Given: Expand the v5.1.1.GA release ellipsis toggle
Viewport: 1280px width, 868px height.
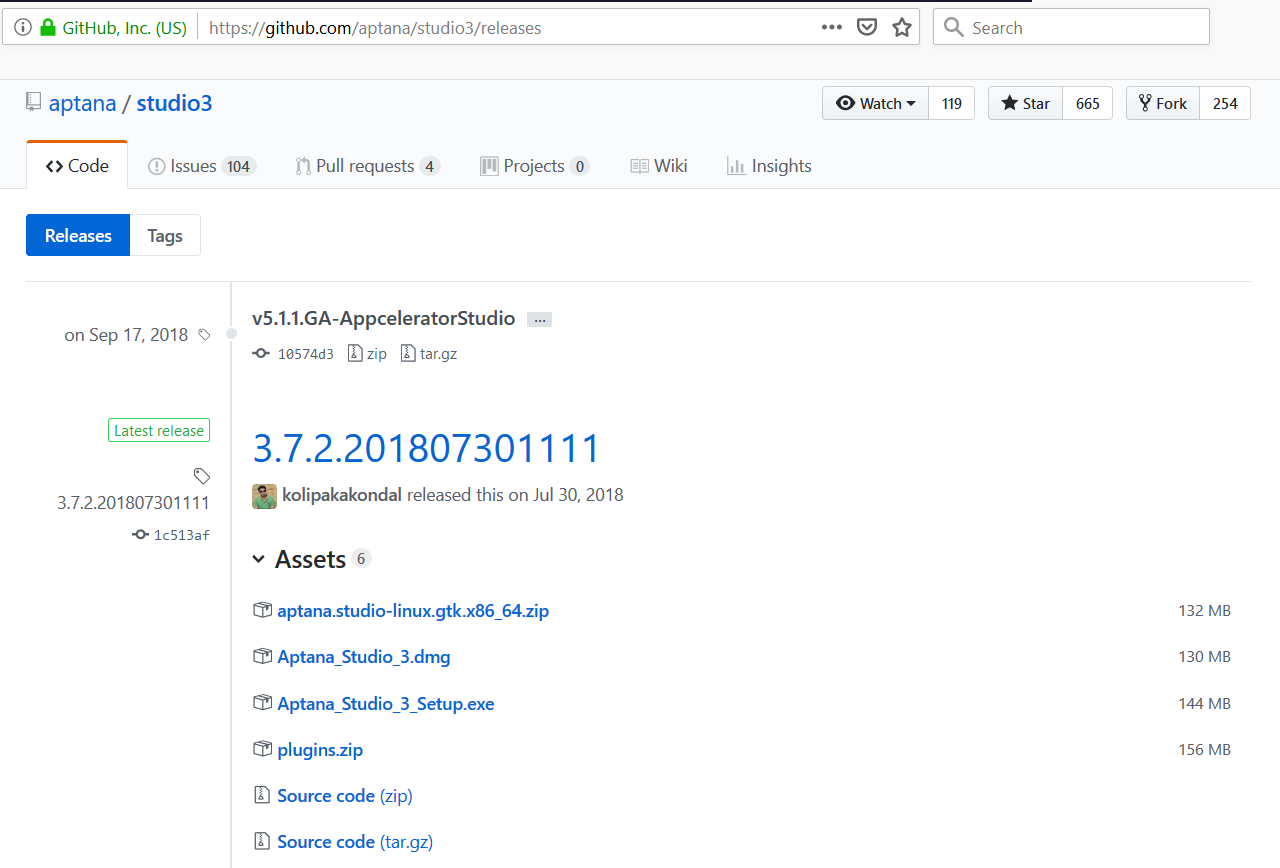Looking at the screenshot, I should pyautogui.click(x=540, y=320).
